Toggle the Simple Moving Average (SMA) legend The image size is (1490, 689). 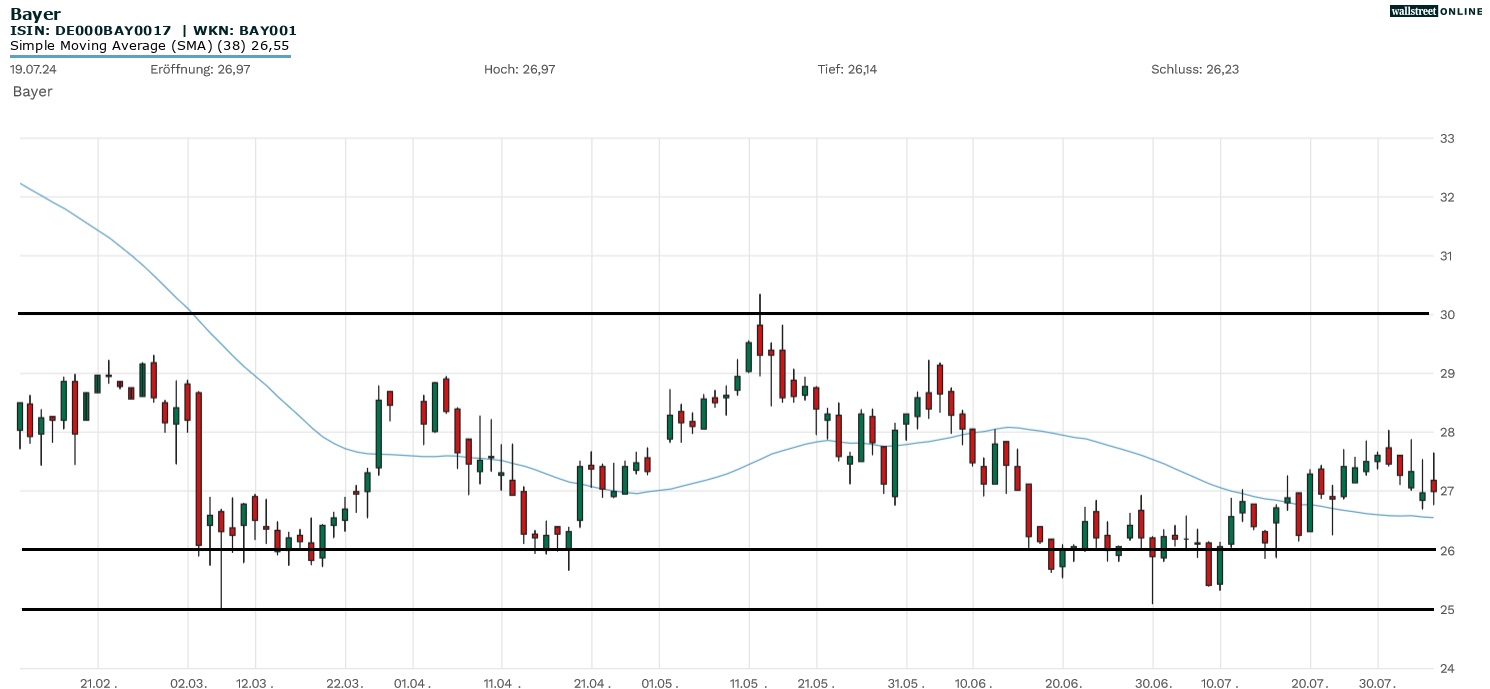150,46
